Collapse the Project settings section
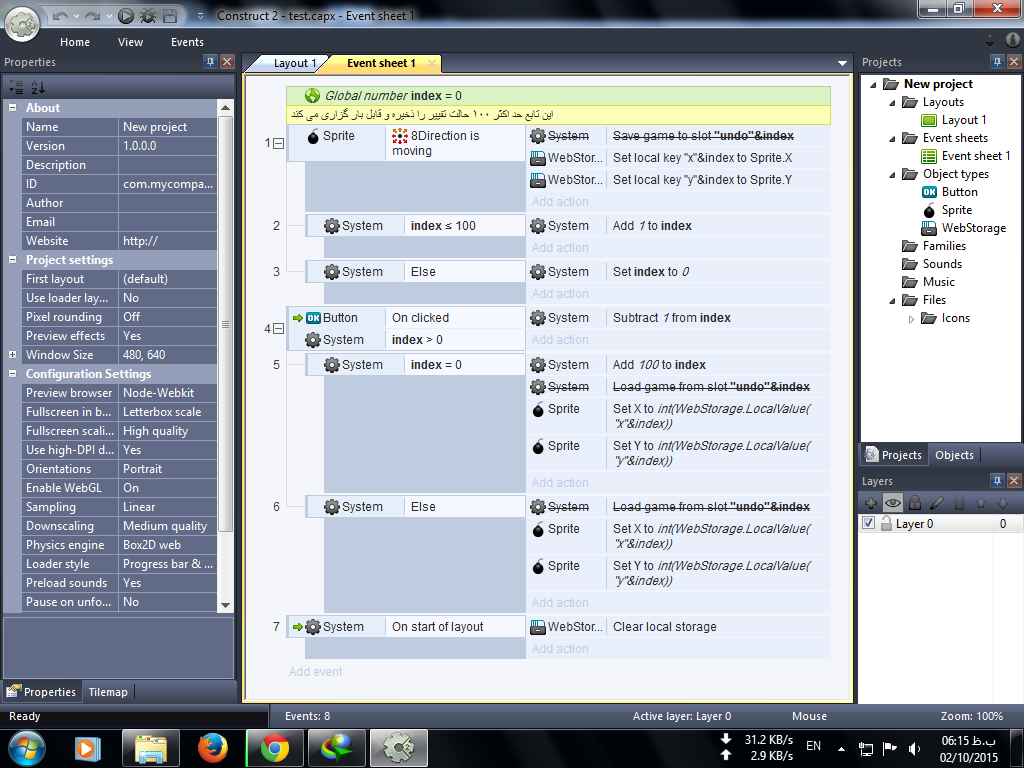This screenshot has height=768, width=1024. (12, 260)
